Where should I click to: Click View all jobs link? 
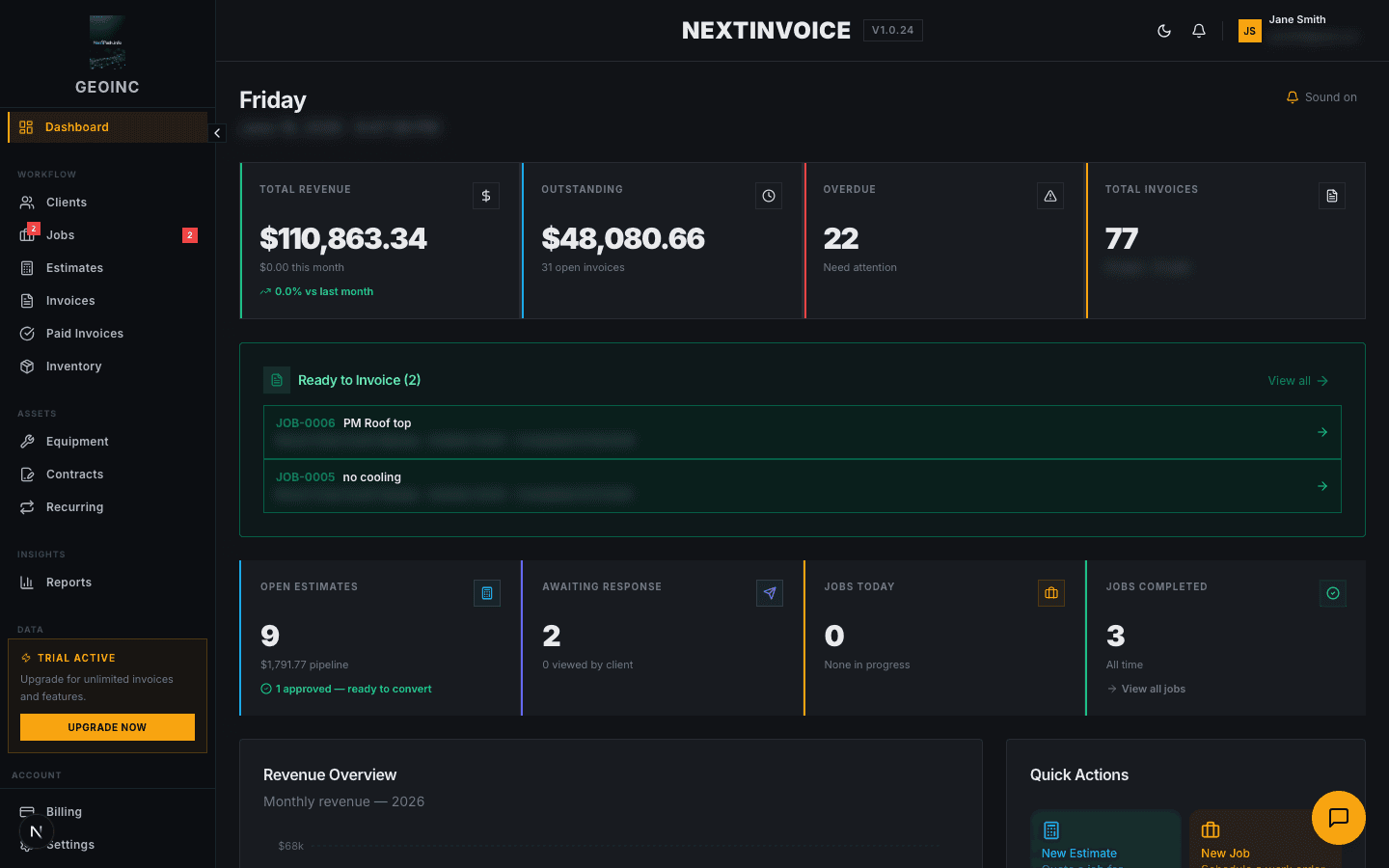pyautogui.click(x=1146, y=689)
